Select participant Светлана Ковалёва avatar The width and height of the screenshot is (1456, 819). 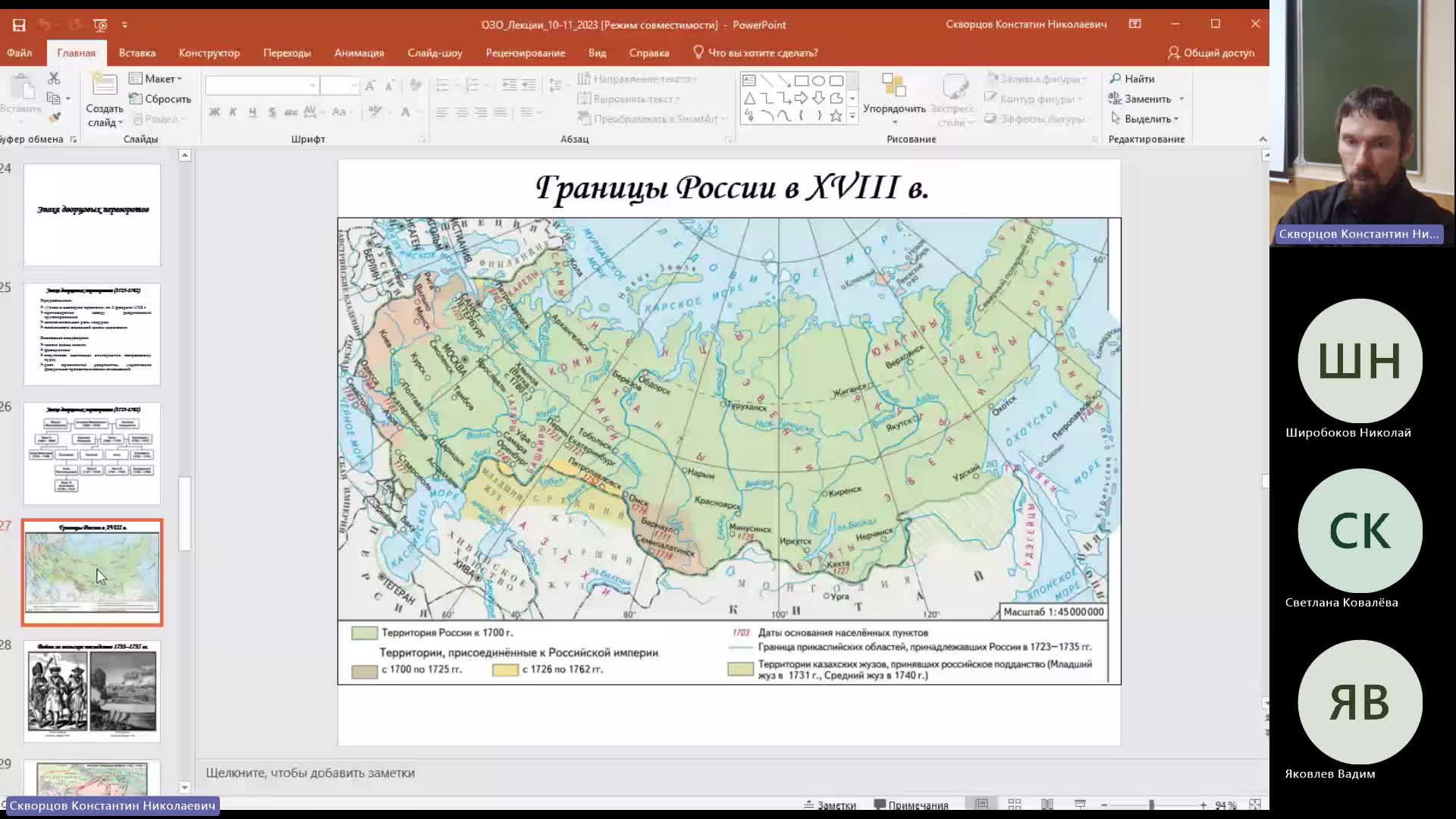(1360, 531)
